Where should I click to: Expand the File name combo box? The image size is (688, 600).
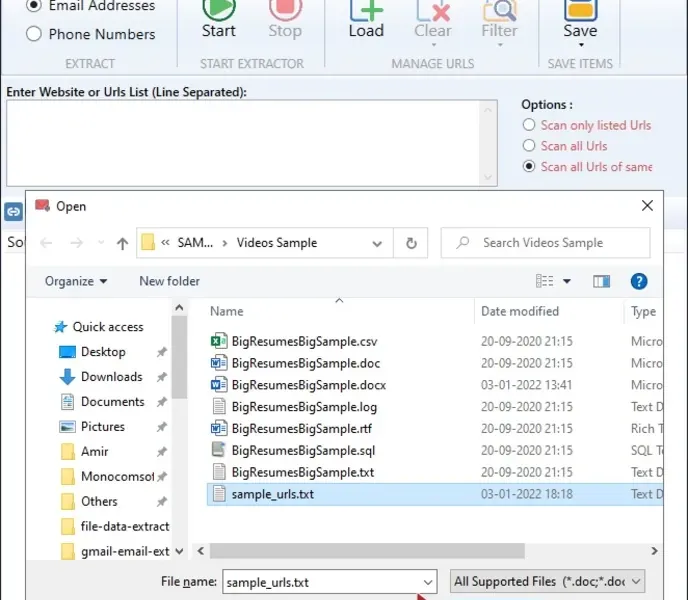[x=427, y=582]
